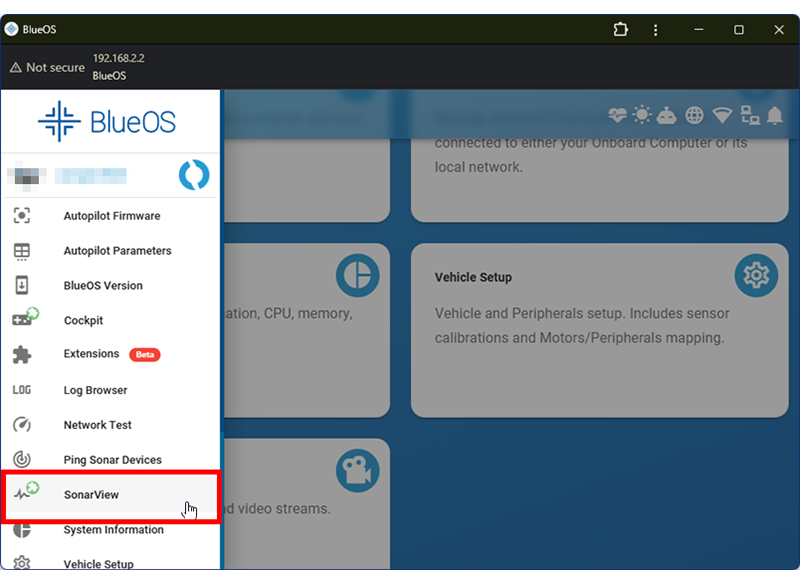This screenshot has height=582, width=800.
Task: Close the BlueOS window
Action: tap(779, 30)
